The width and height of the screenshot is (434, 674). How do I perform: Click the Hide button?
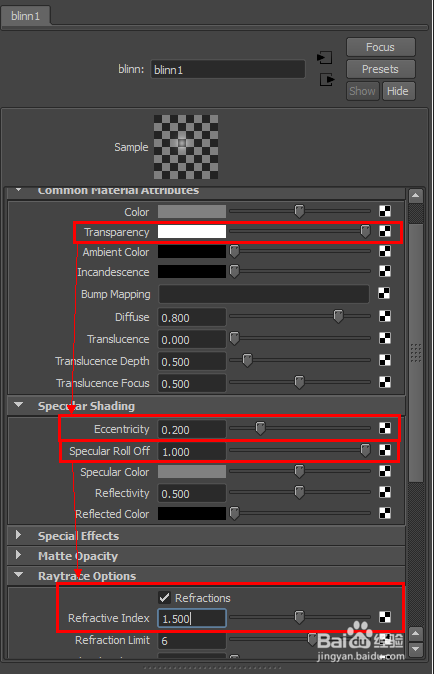click(x=398, y=91)
